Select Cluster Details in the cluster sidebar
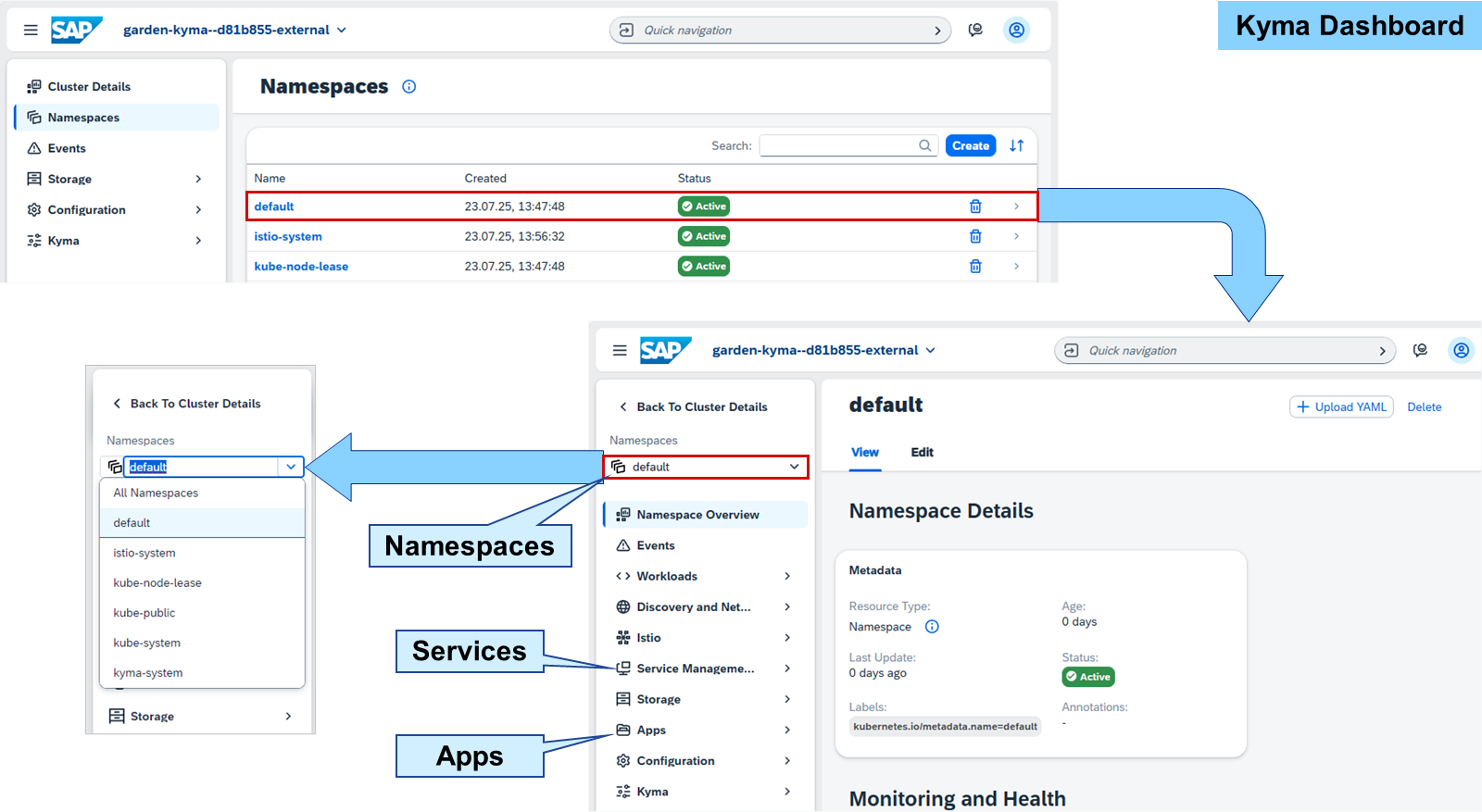 coord(117,87)
